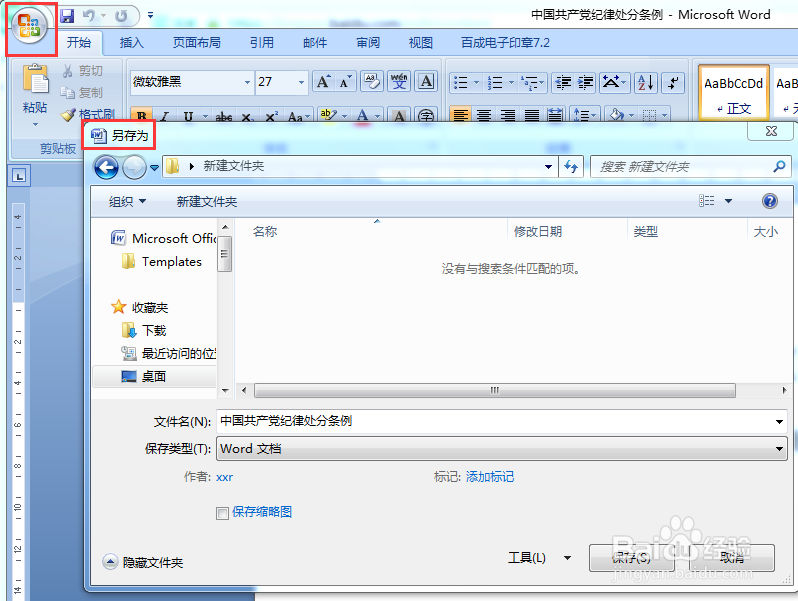Click the Numbering list icon
Image resolution: width=798 pixels, height=601 pixels.
point(495,83)
